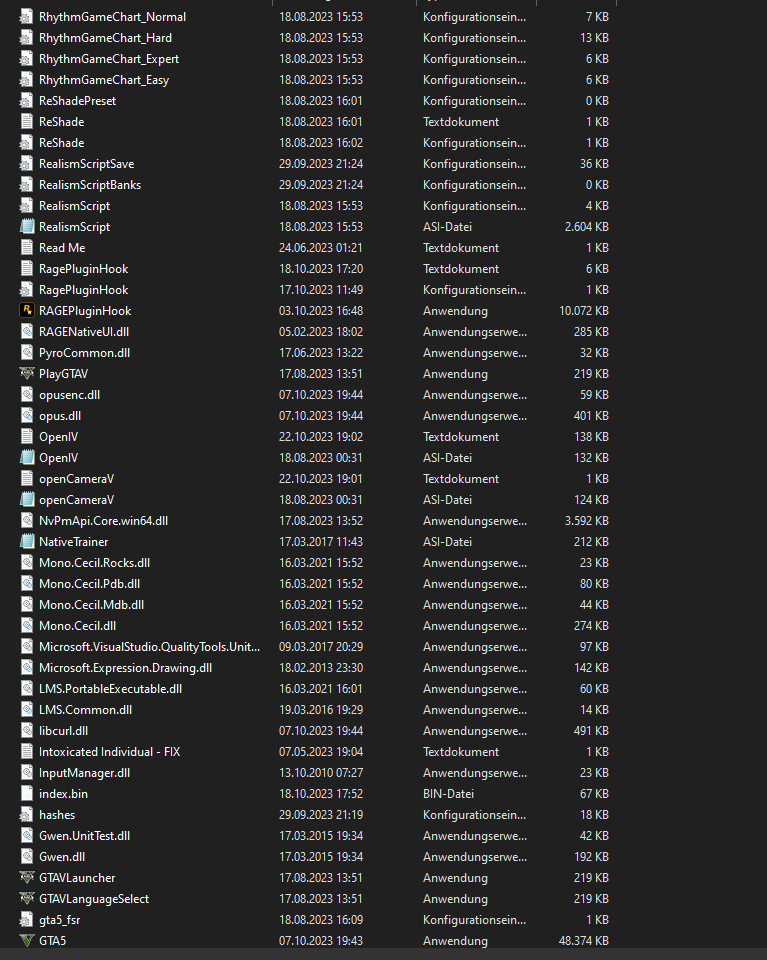Select the RealismScript configuration file name
Screen dimensions: 767x960
tap(75, 206)
